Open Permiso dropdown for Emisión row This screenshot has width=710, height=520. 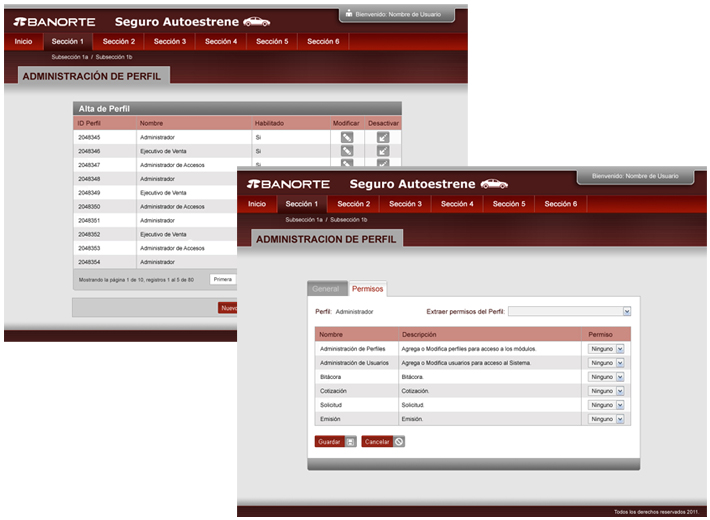click(619, 419)
